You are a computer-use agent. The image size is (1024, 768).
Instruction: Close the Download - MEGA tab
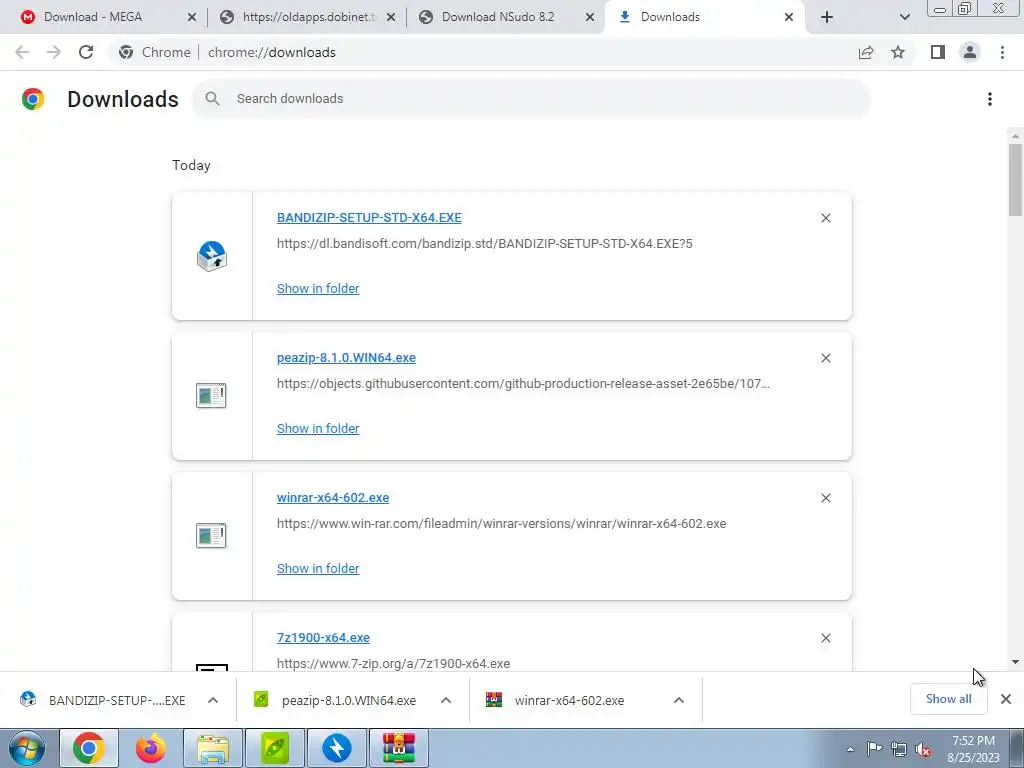pos(191,18)
